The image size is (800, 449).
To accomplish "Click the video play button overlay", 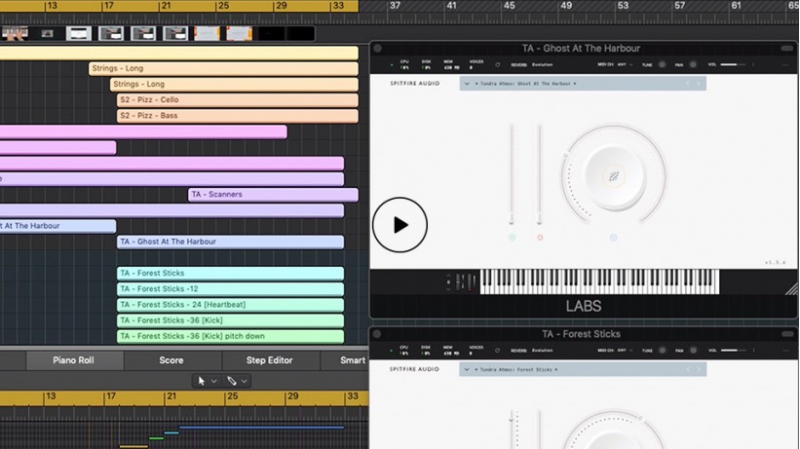I will [399, 225].
